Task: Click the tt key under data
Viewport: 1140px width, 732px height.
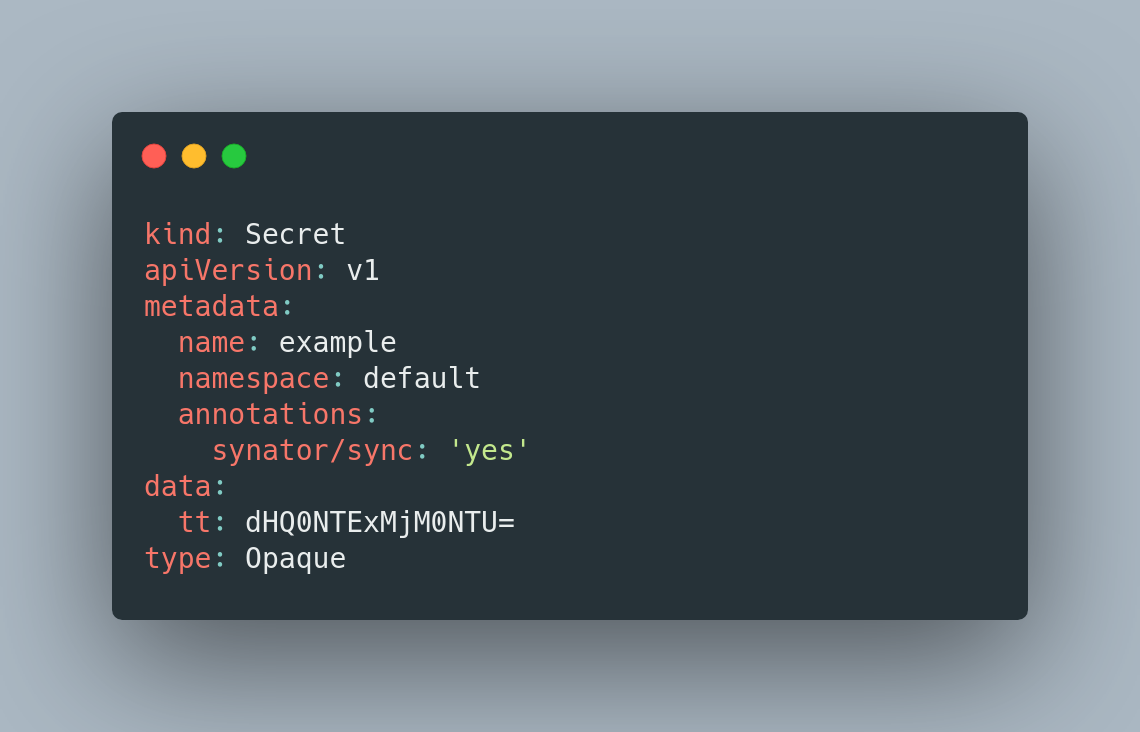Action: (x=195, y=523)
